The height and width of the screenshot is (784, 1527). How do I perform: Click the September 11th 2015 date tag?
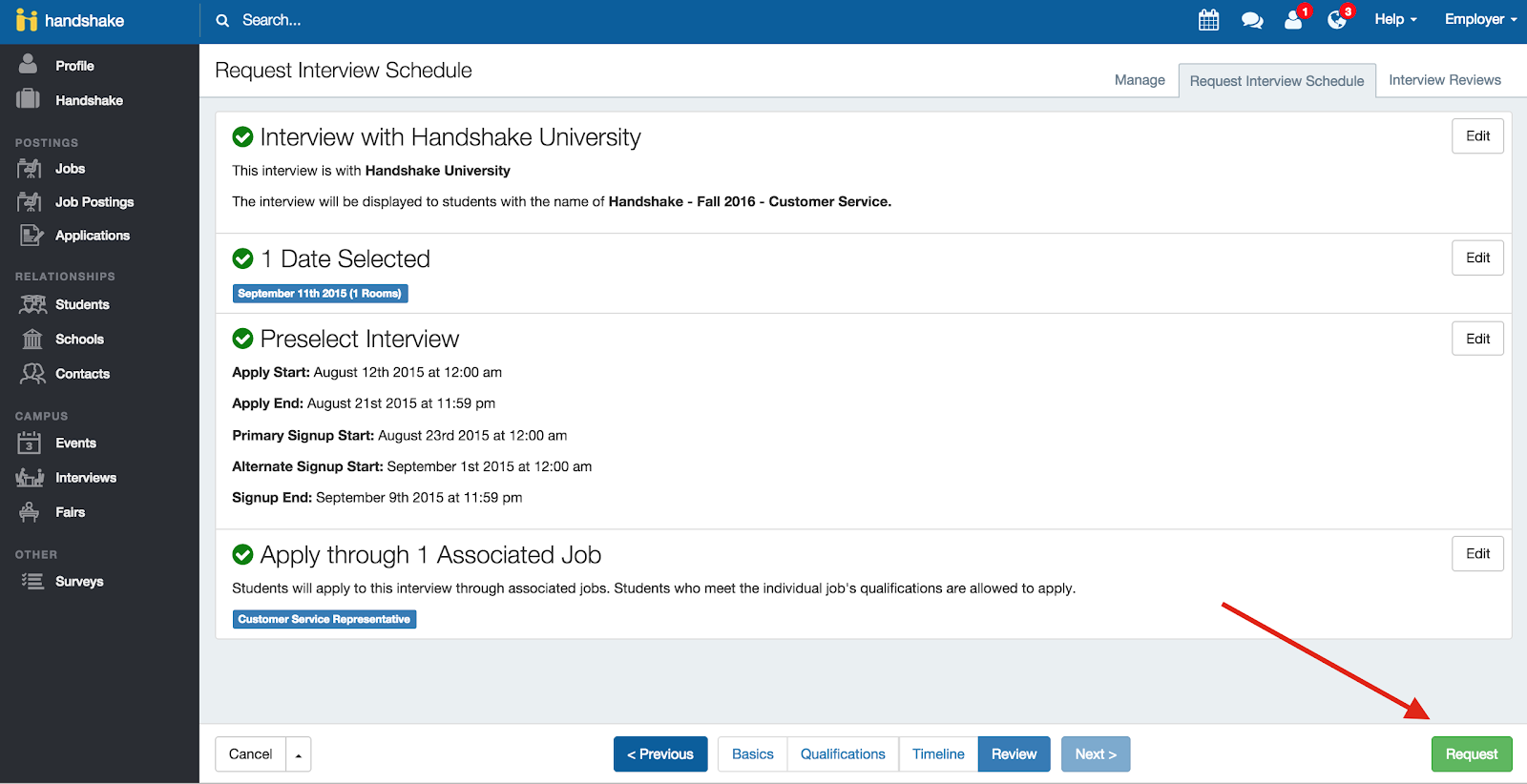(x=321, y=294)
